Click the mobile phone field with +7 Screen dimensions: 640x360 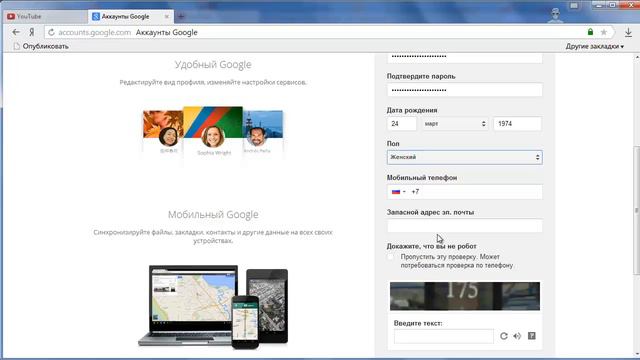(x=464, y=191)
